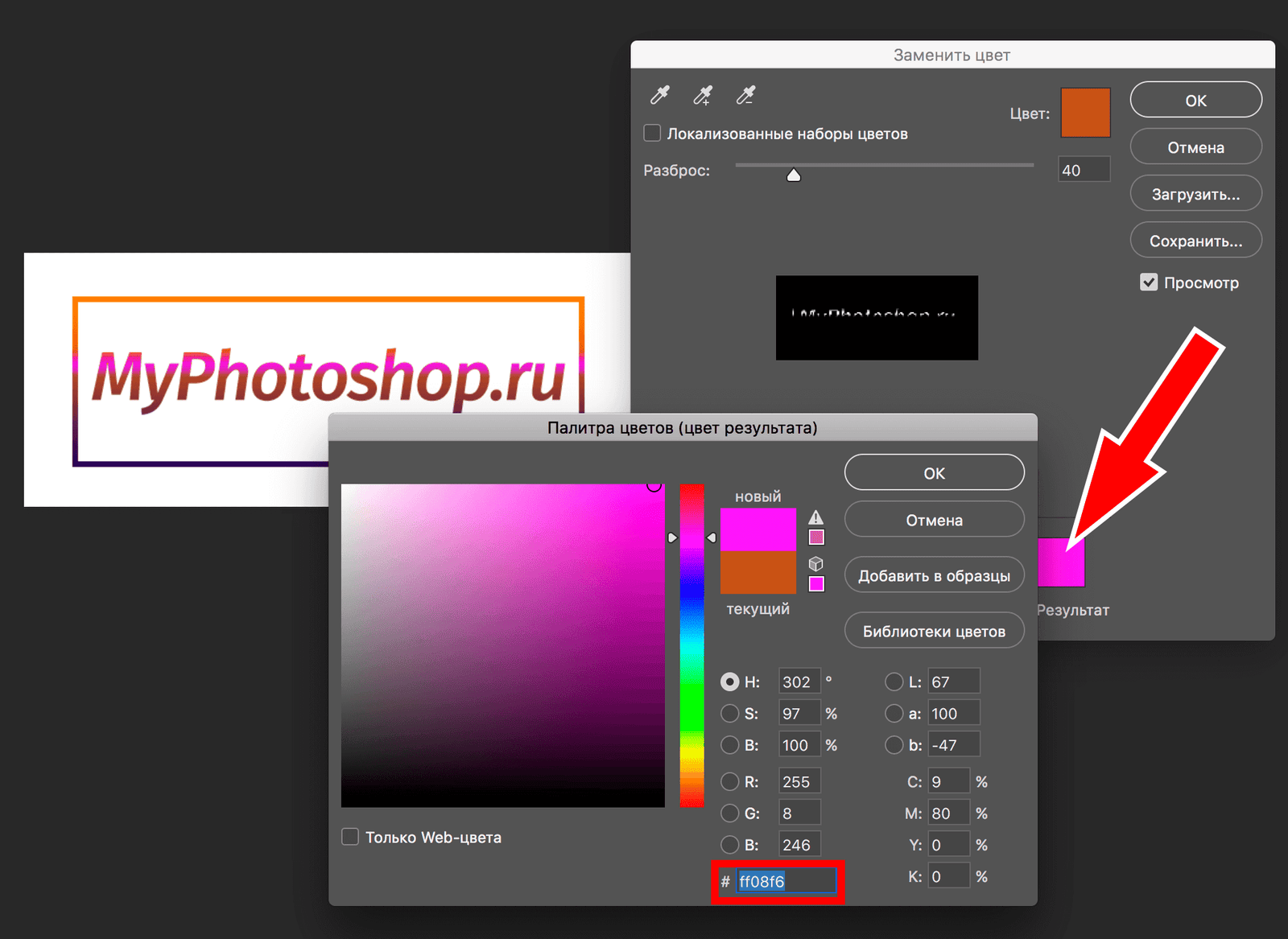This screenshot has width=1288, height=939.
Task: Click the not web-safe cube icon
Action: (816, 563)
